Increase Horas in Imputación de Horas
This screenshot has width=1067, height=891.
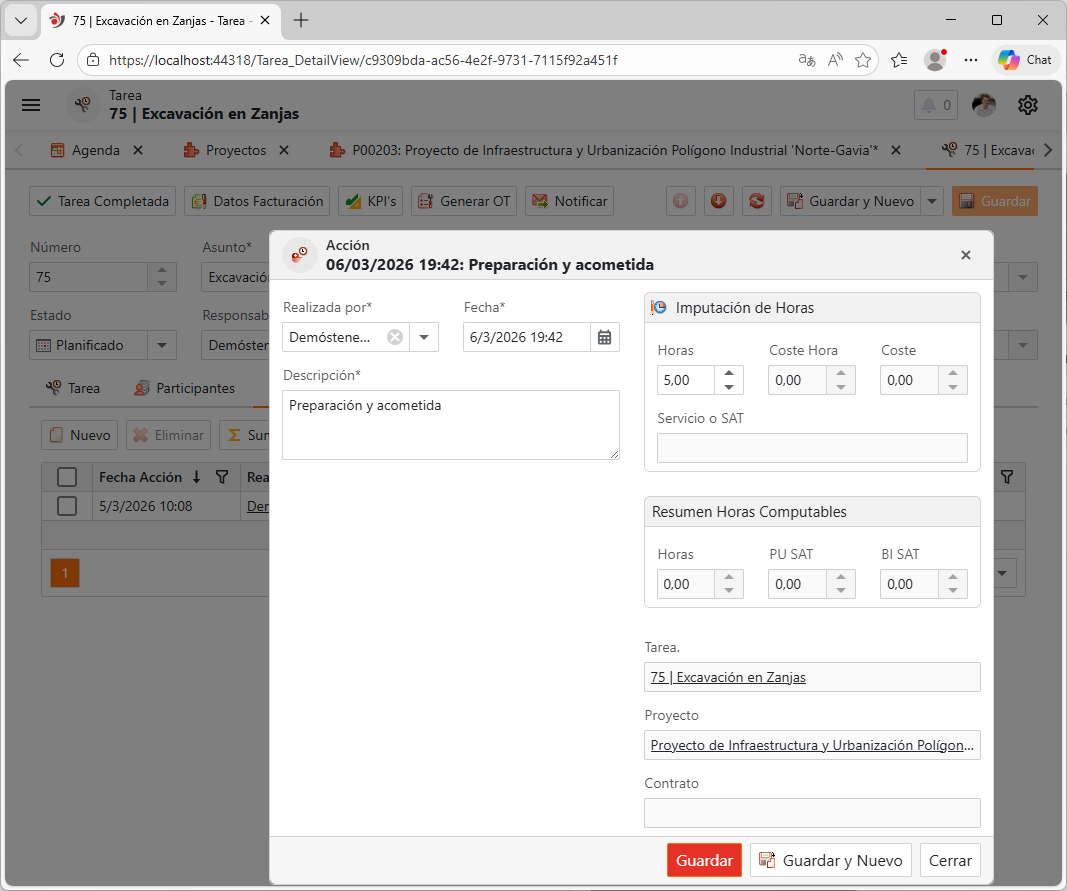tap(729, 373)
